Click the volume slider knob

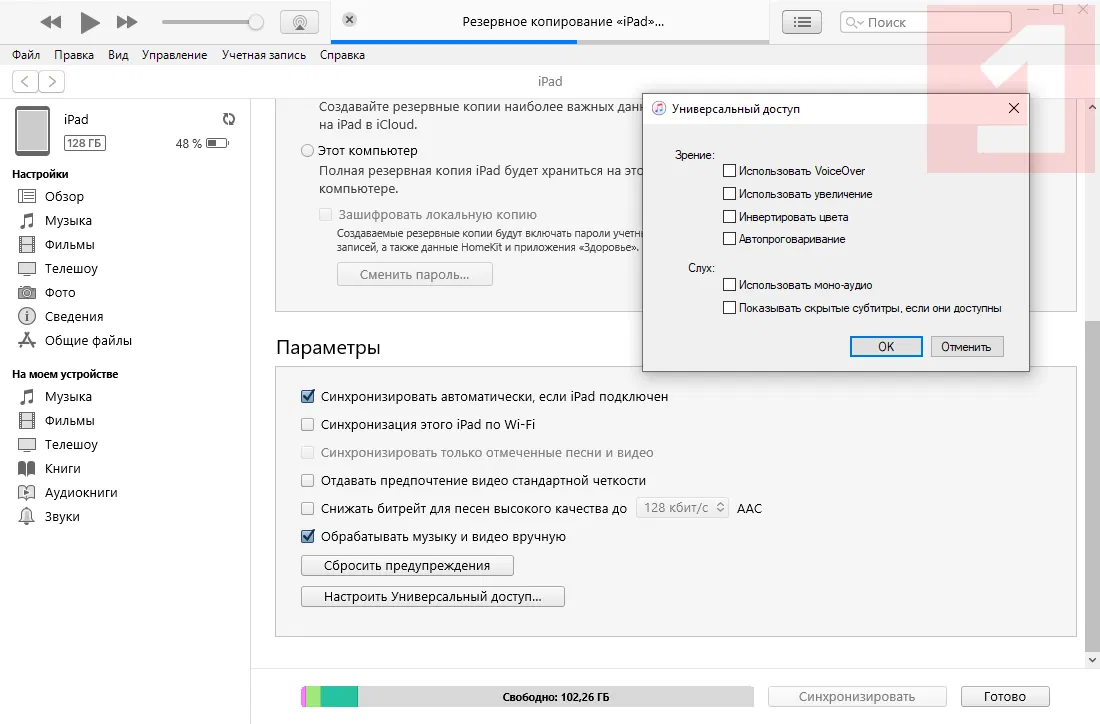click(x=256, y=22)
